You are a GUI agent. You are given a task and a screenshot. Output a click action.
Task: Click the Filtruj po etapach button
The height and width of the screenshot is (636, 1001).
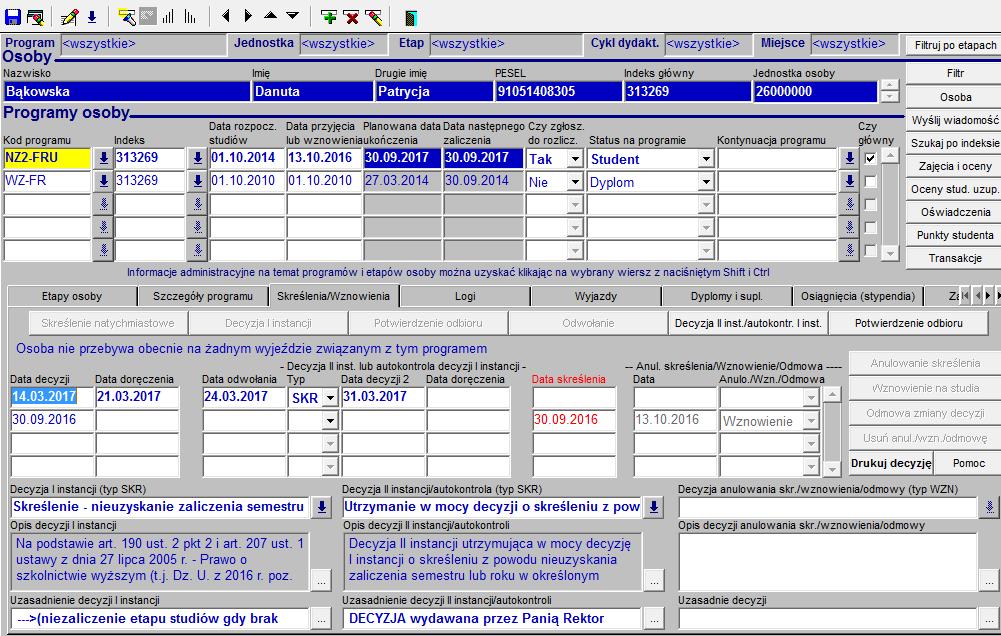pos(955,45)
